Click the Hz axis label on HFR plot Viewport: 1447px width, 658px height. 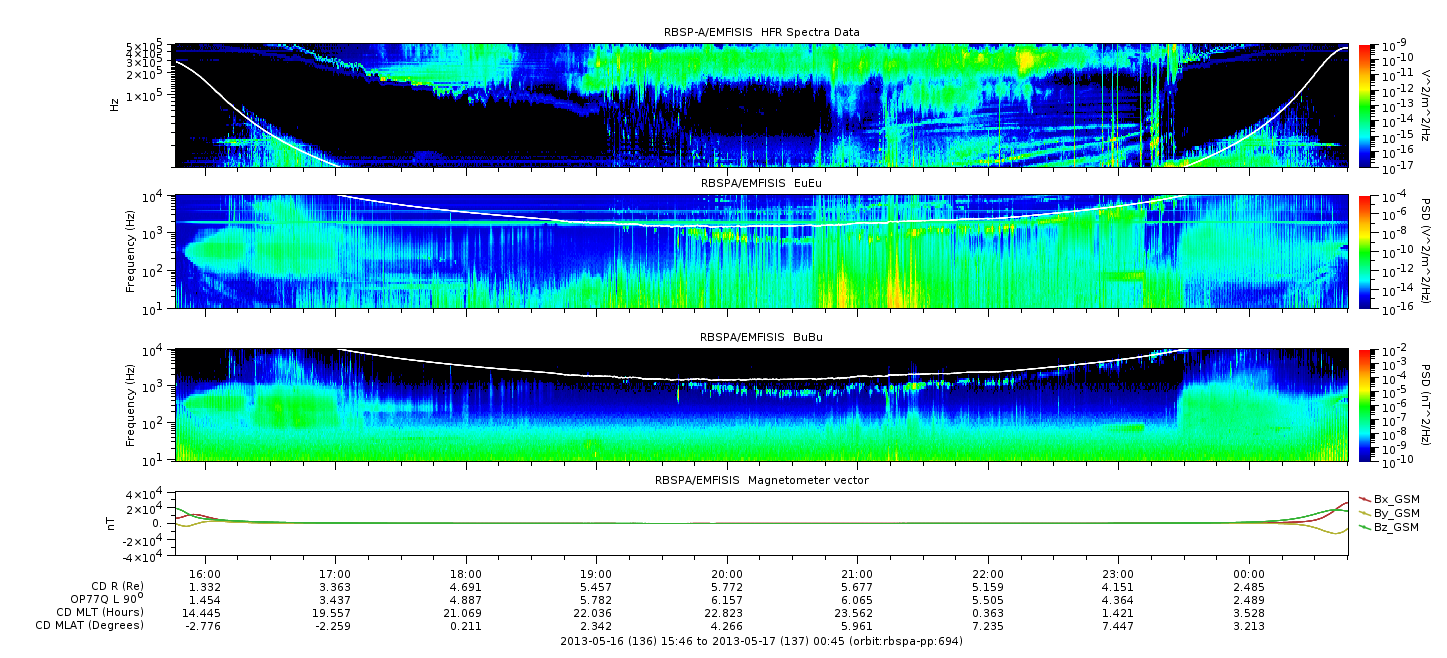pyautogui.click(x=114, y=105)
